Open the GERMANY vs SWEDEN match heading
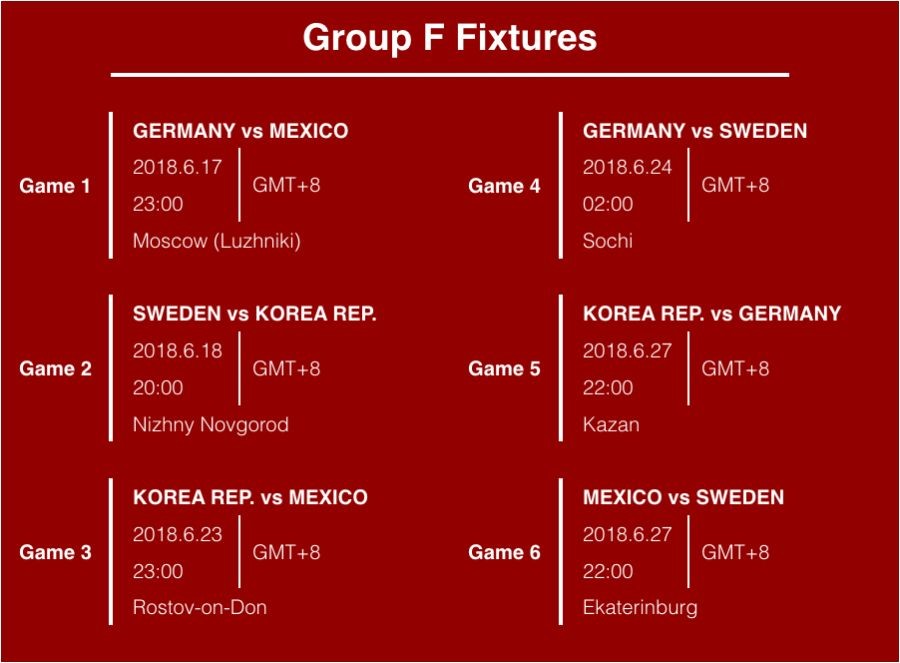 coord(694,131)
